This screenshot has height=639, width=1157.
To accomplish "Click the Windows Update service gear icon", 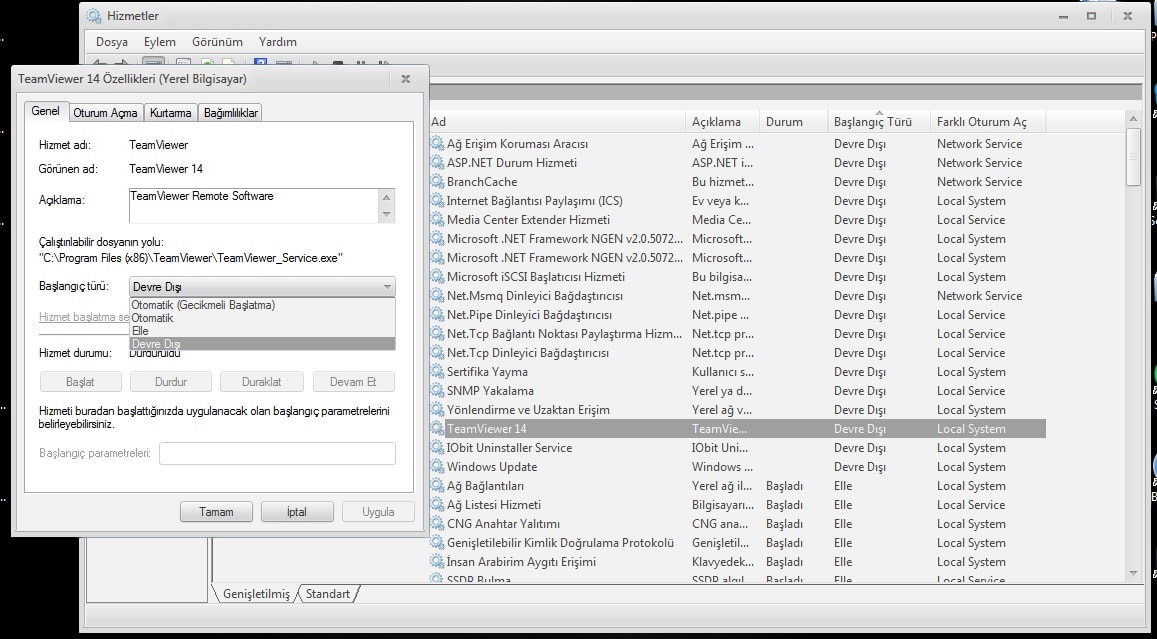I will pos(438,467).
